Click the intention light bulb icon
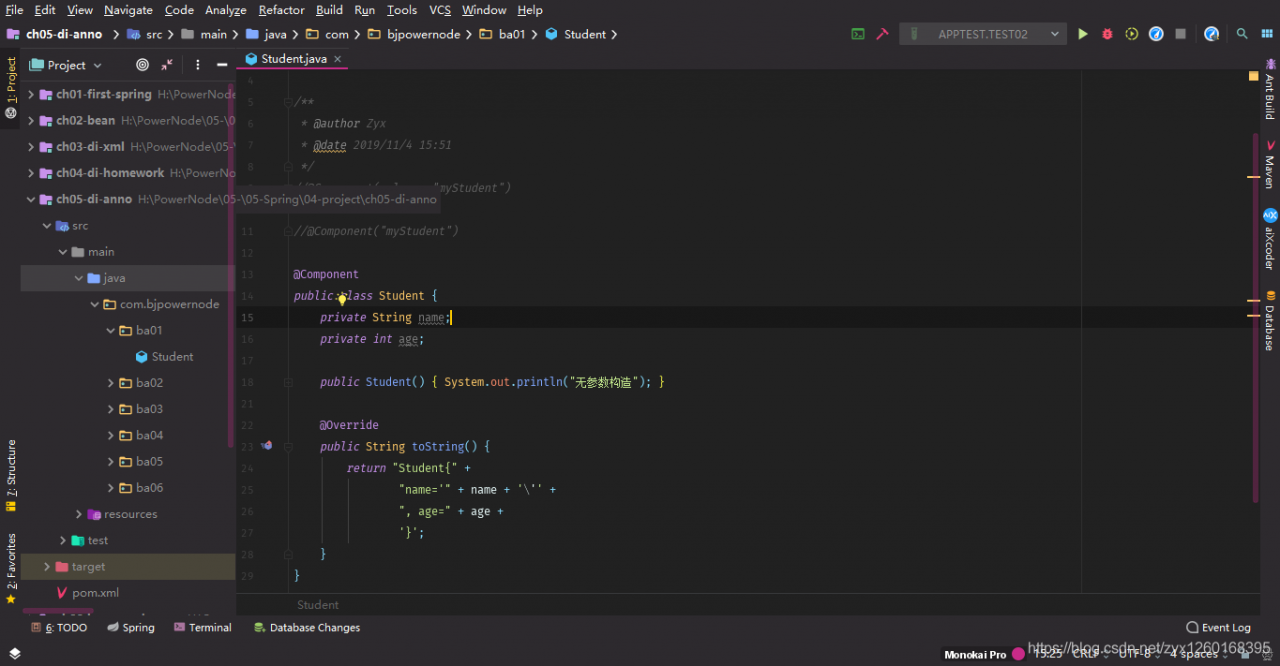1280x666 pixels. pos(342,298)
